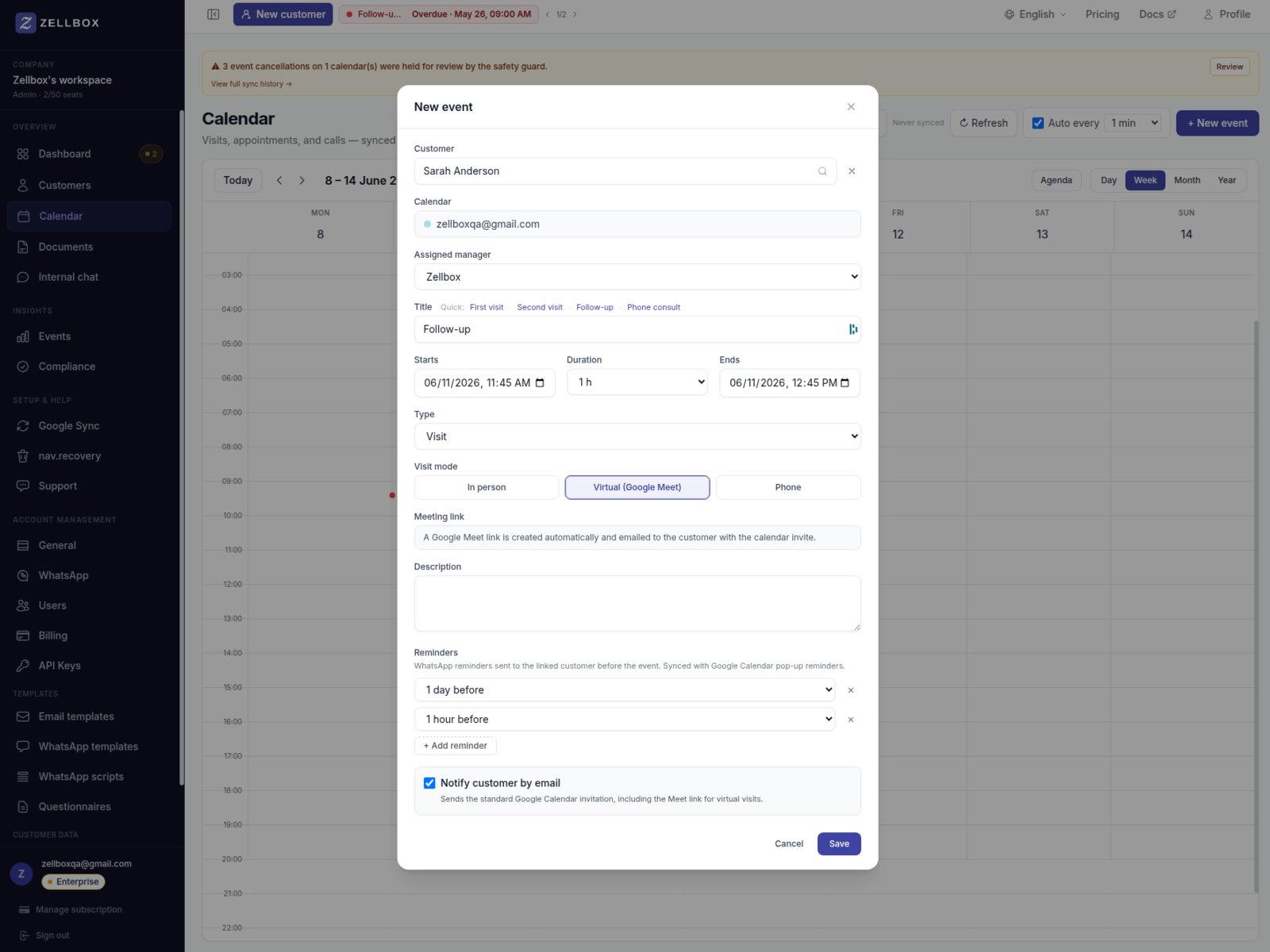The width and height of the screenshot is (1270, 952).
Task: Select Phone visit mode
Action: coord(788,487)
